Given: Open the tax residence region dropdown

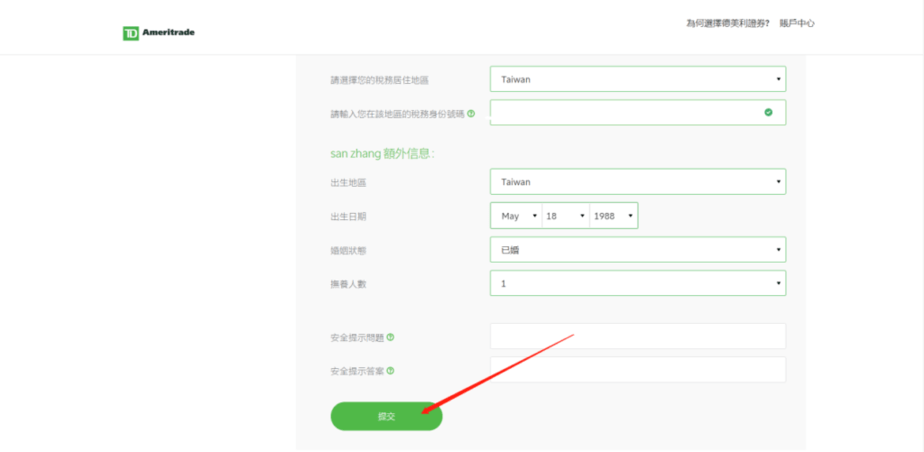Looking at the screenshot, I should [638, 79].
